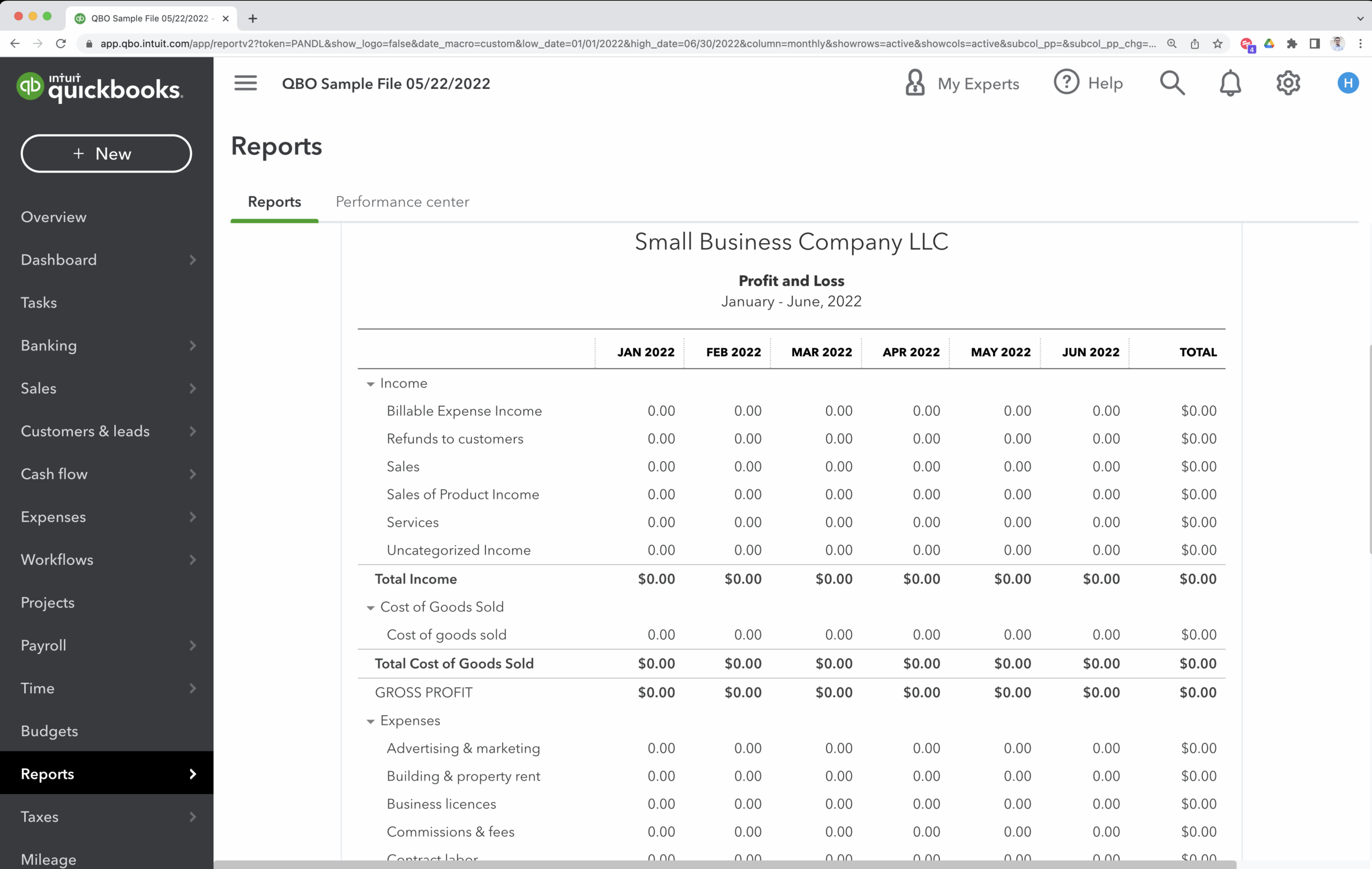Select the Reports tab
The image size is (1372, 869).
pyautogui.click(x=274, y=201)
